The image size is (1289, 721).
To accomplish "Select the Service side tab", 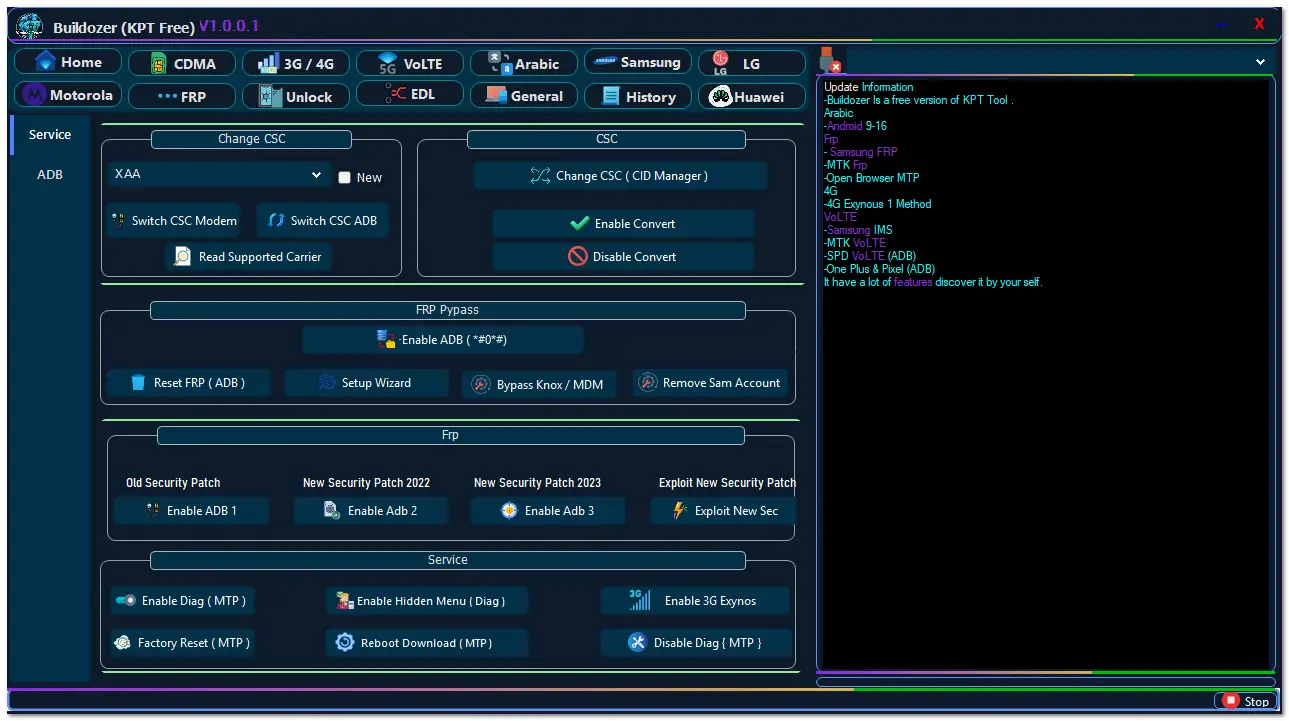I will (x=50, y=134).
